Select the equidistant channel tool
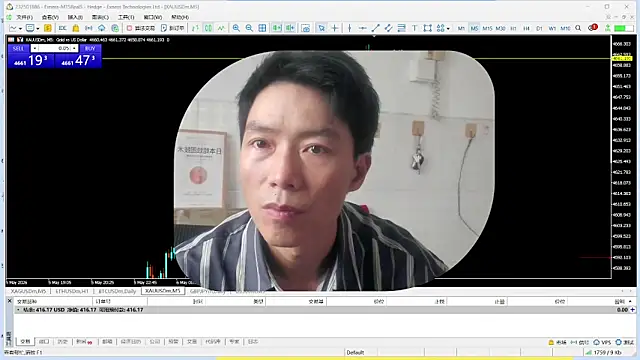 (x=389, y=28)
